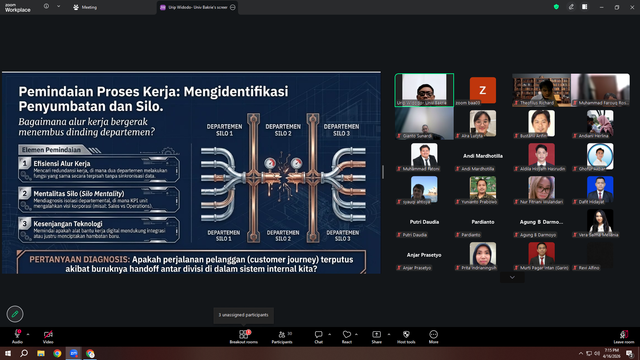Select Agung B Darmoyo's participant tile
Image resolution: width=640 pixels, height=360 pixels.
click(x=542, y=222)
